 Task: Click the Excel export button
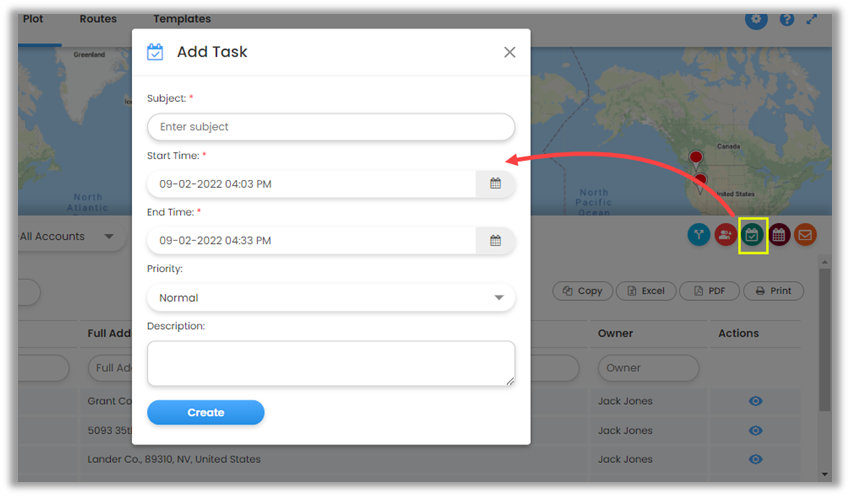coord(645,291)
